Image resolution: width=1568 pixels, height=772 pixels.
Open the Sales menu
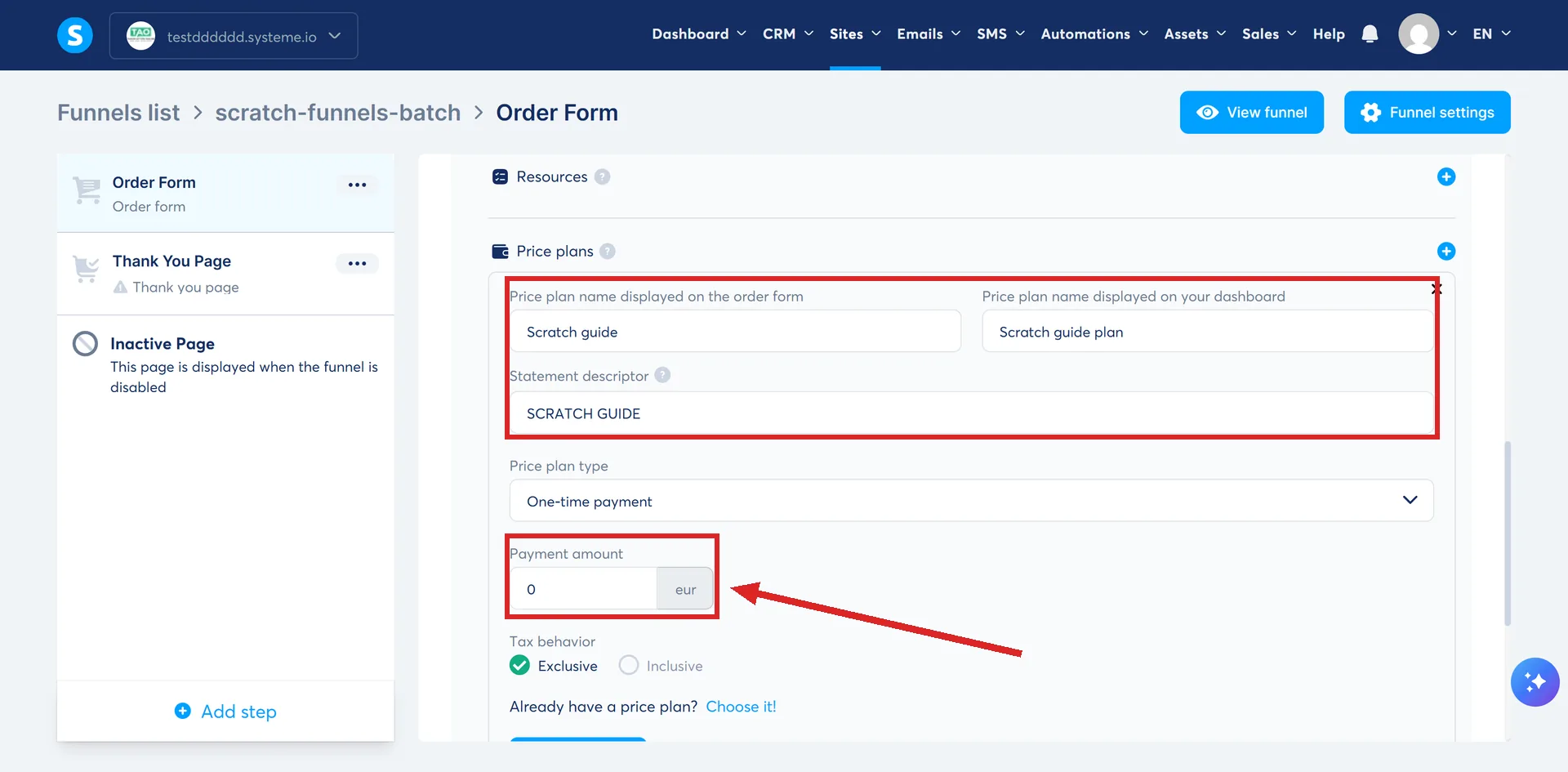[x=1269, y=34]
